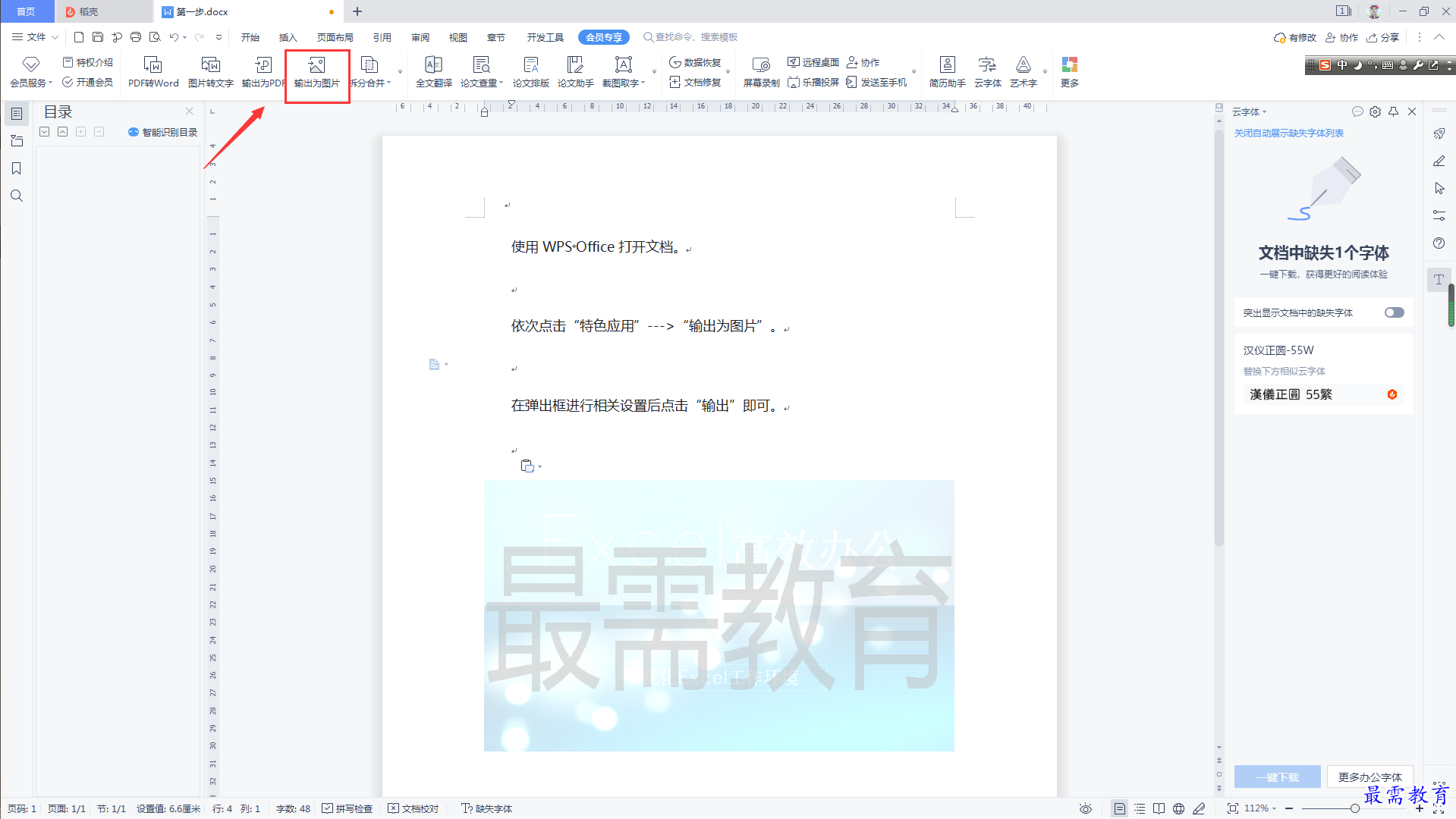This screenshot has height=819, width=1456.
Task: Switch to the 开始 ribbon tab
Action: click(x=250, y=37)
